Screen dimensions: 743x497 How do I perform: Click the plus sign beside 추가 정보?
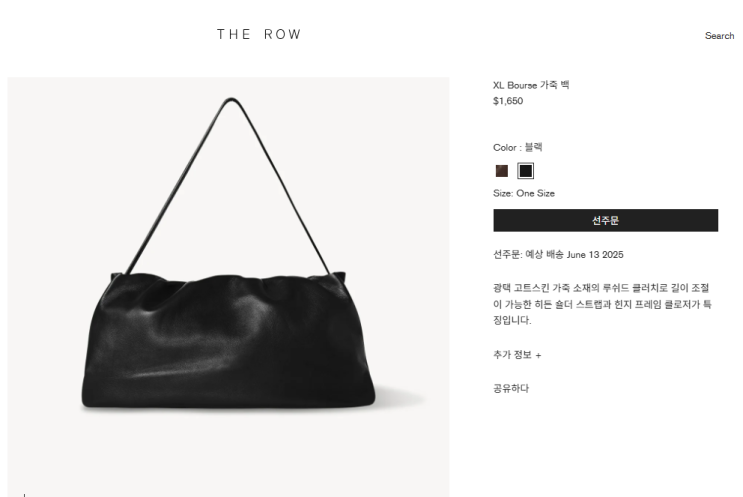point(538,355)
